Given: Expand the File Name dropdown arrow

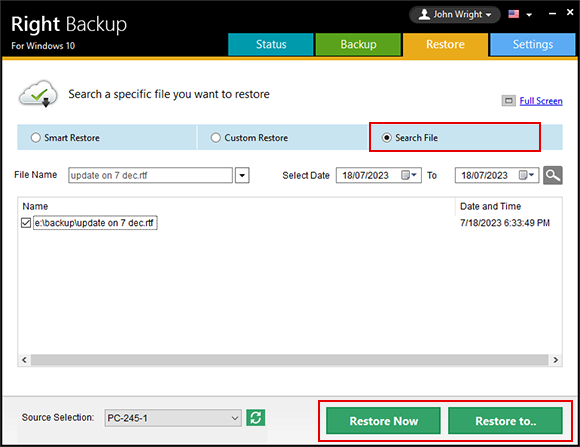Looking at the screenshot, I should point(242,175).
